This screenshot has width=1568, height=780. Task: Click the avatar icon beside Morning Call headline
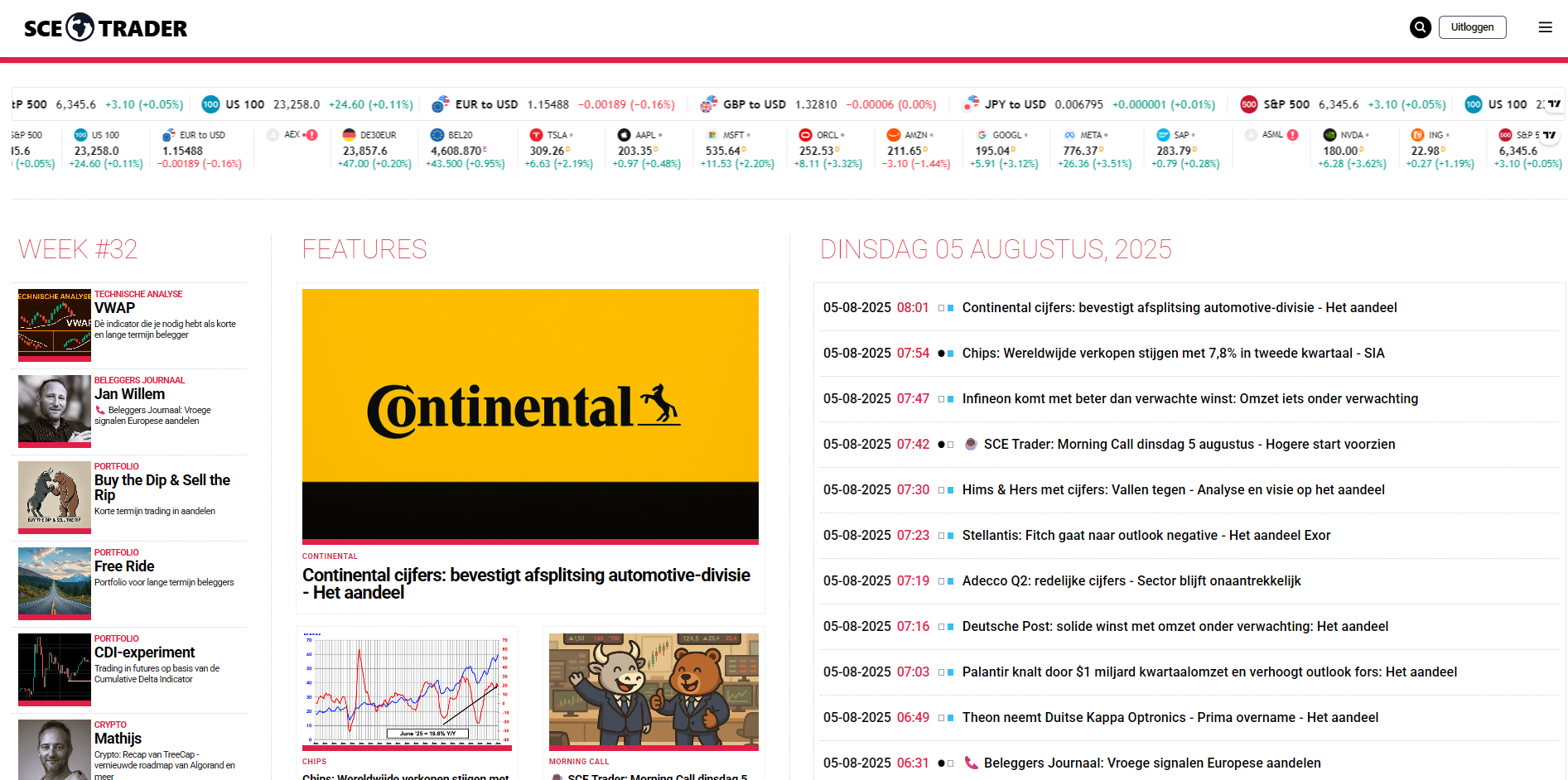(972, 444)
